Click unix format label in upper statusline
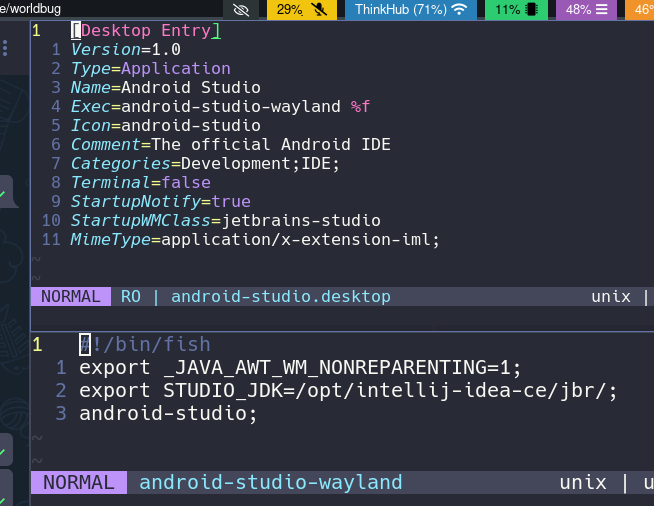The image size is (654, 506). pyautogui.click(x=611, y=297)
